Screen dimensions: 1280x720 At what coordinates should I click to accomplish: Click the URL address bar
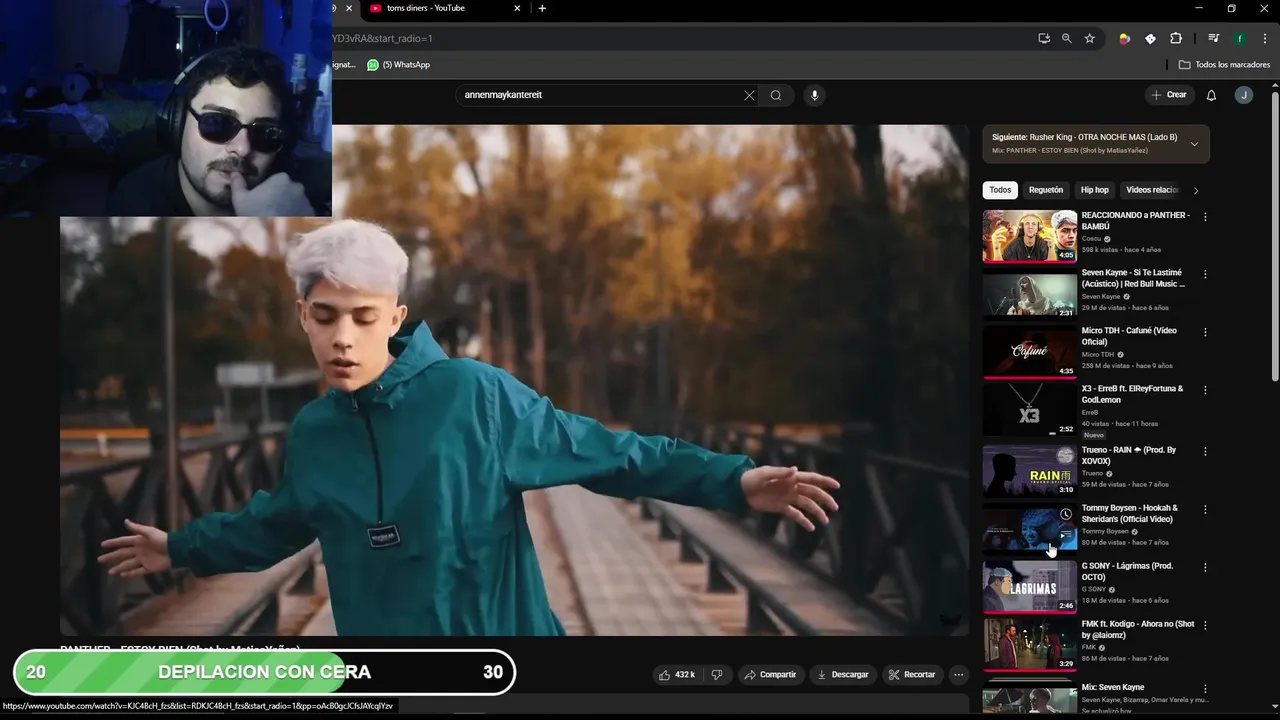click(680, 38)
